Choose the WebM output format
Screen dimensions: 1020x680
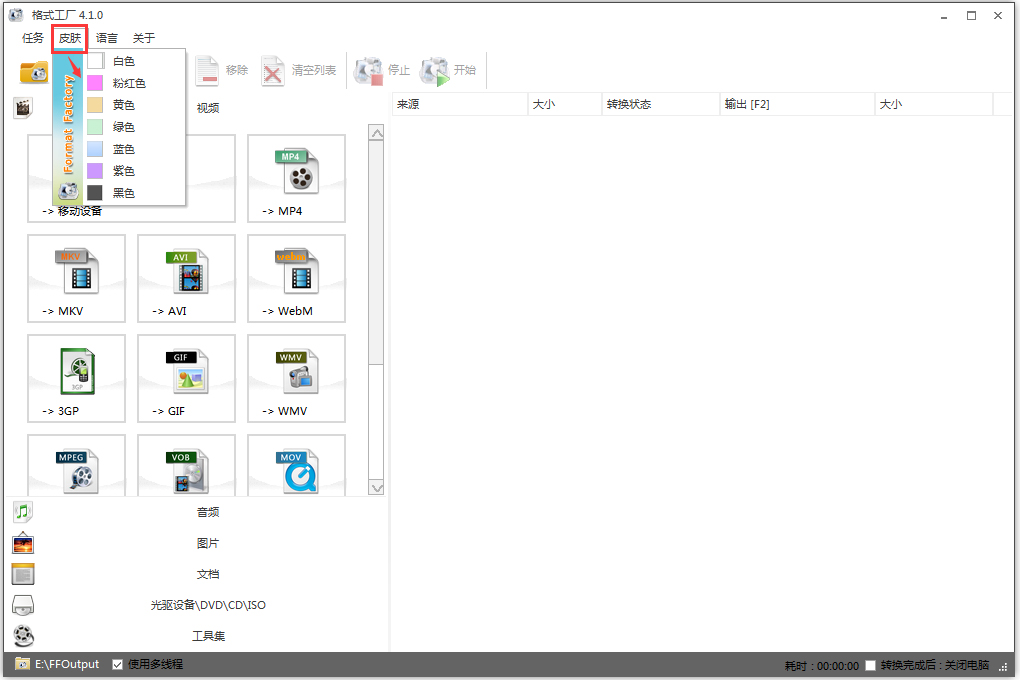click(296, 278)
